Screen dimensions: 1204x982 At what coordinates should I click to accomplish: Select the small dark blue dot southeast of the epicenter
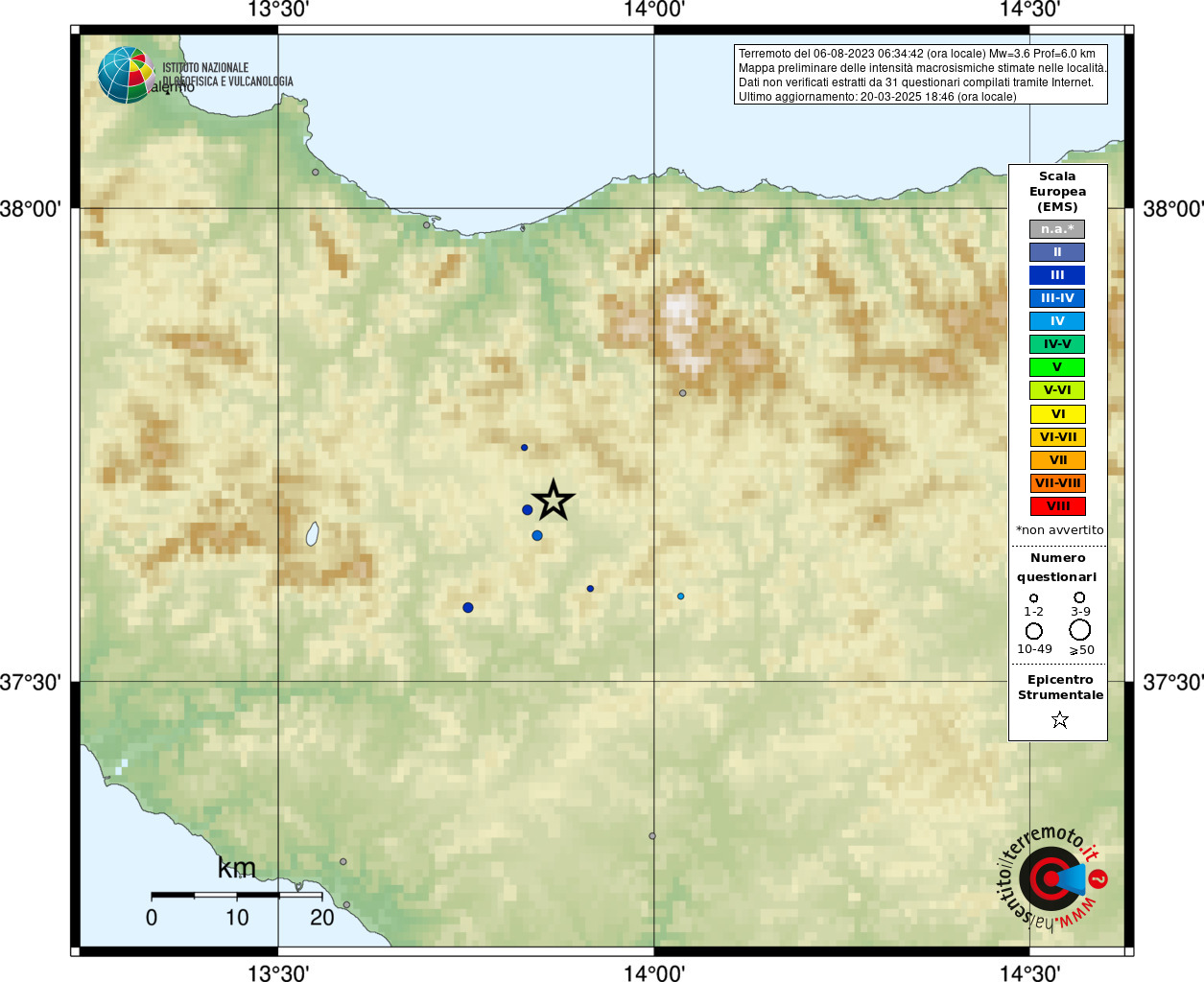(590, 589)
